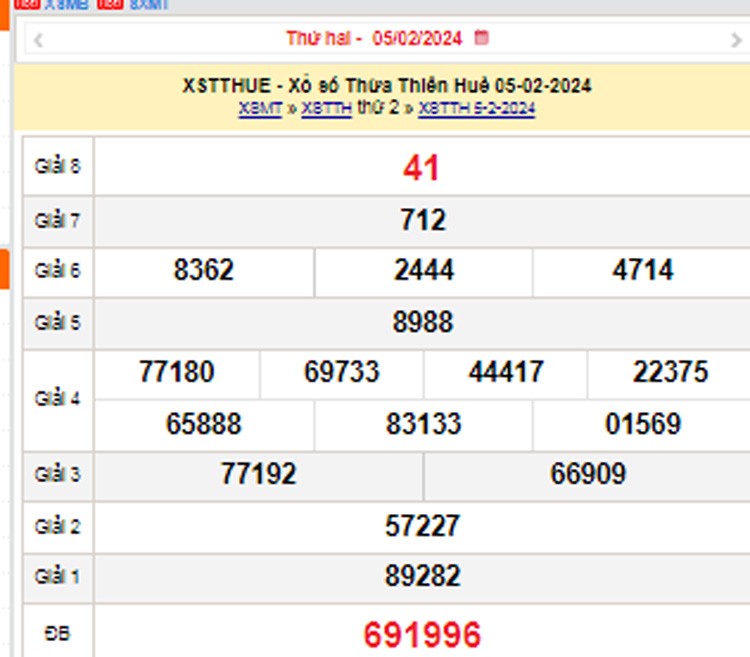This screenshot has height=657, width=750.
Task: Click the Giải 5 result 8988
Action: tap(422, 322)
